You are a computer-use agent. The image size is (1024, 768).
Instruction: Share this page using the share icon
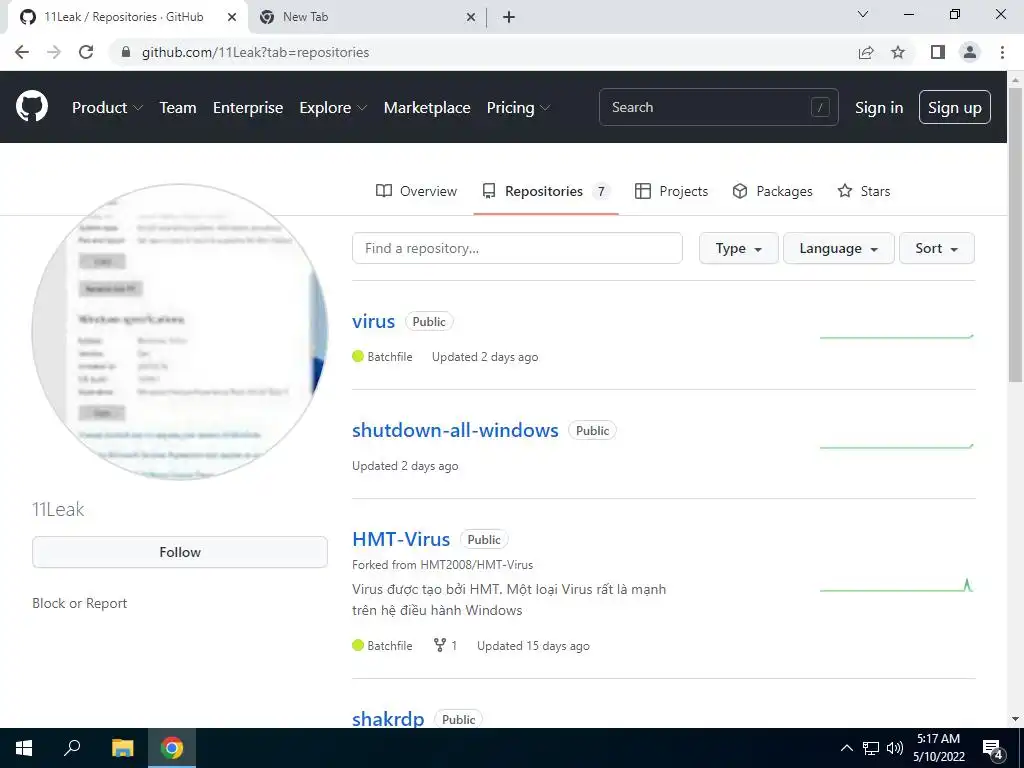tap(866, 52)
